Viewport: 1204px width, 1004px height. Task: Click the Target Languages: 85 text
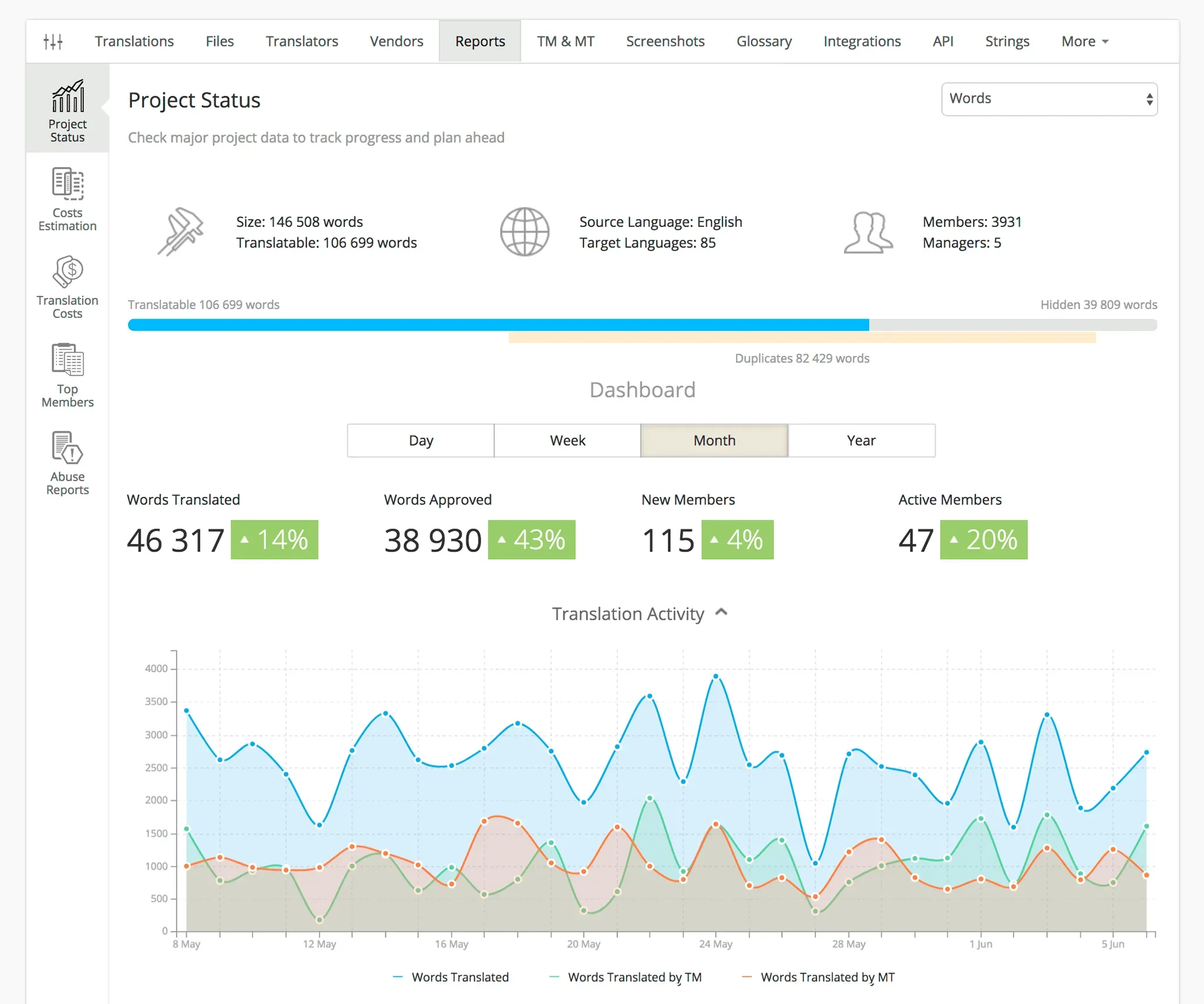(647, 243)
